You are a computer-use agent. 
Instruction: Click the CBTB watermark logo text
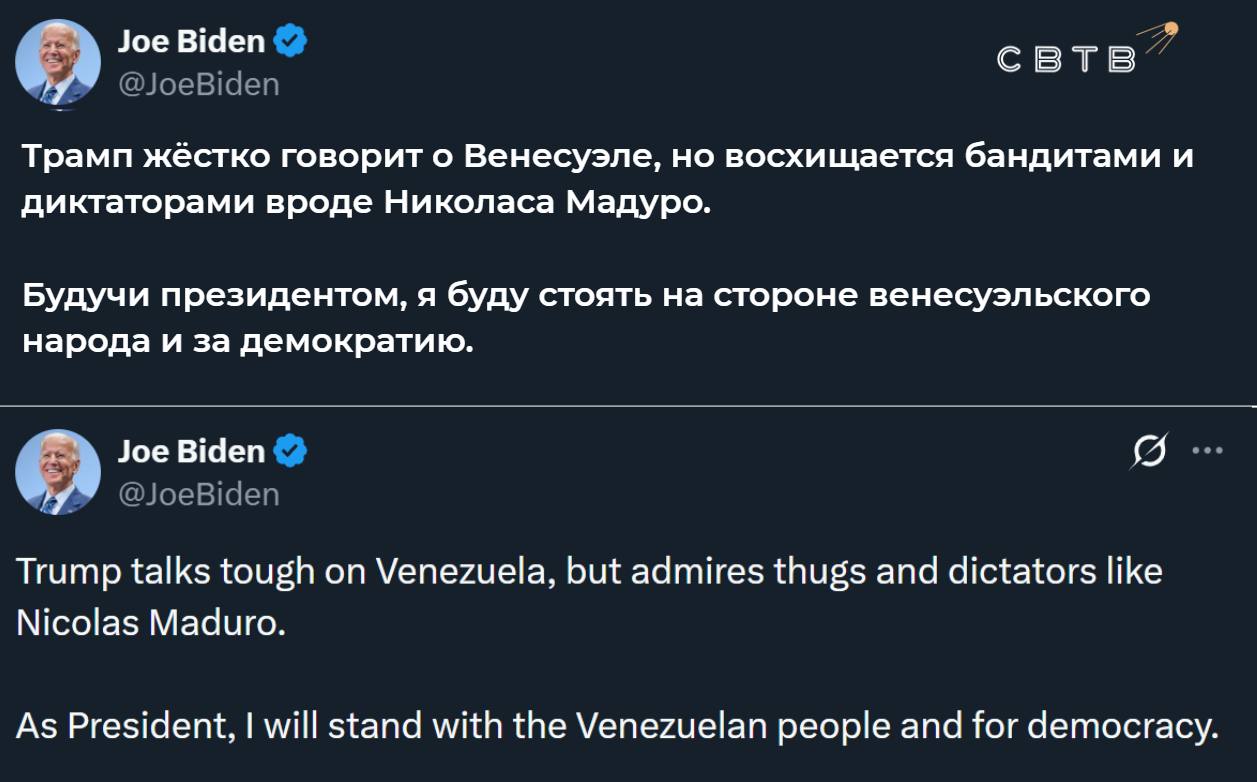pos(1067,60)
